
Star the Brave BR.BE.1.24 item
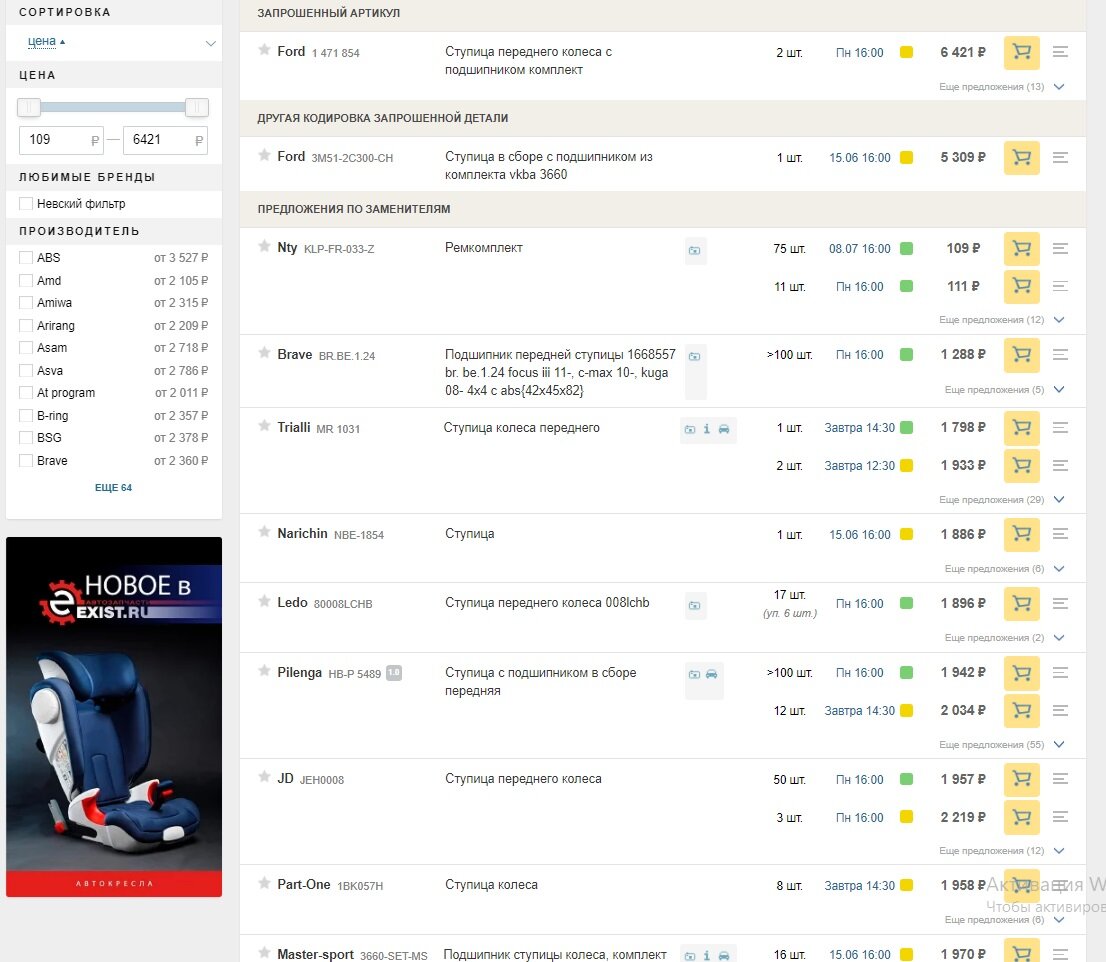pyautogui.click(x=264, y=353)
